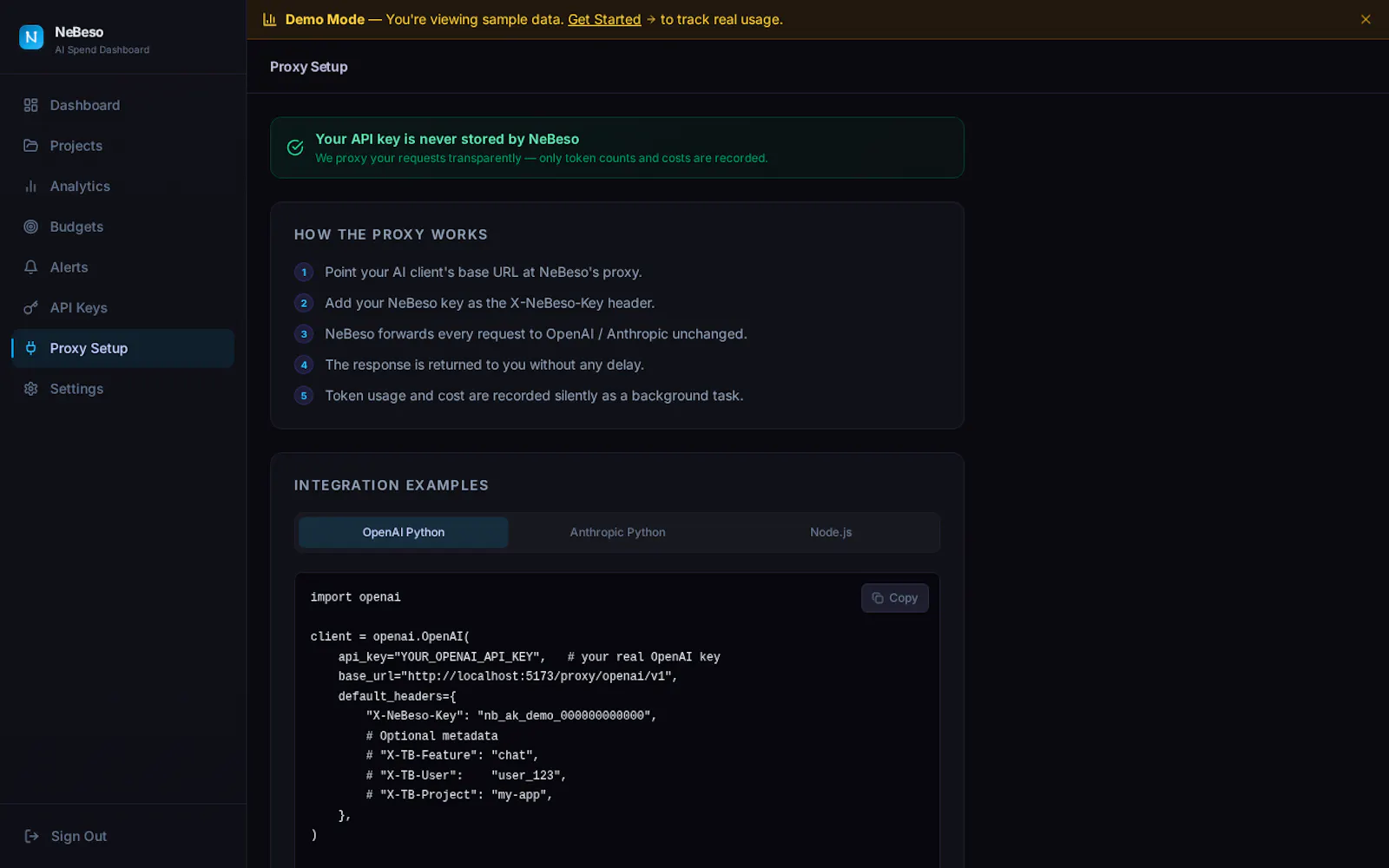Click 'Your API key is never stored' heading
Screen dimensions: 1389x868
[x=447, y=139]
